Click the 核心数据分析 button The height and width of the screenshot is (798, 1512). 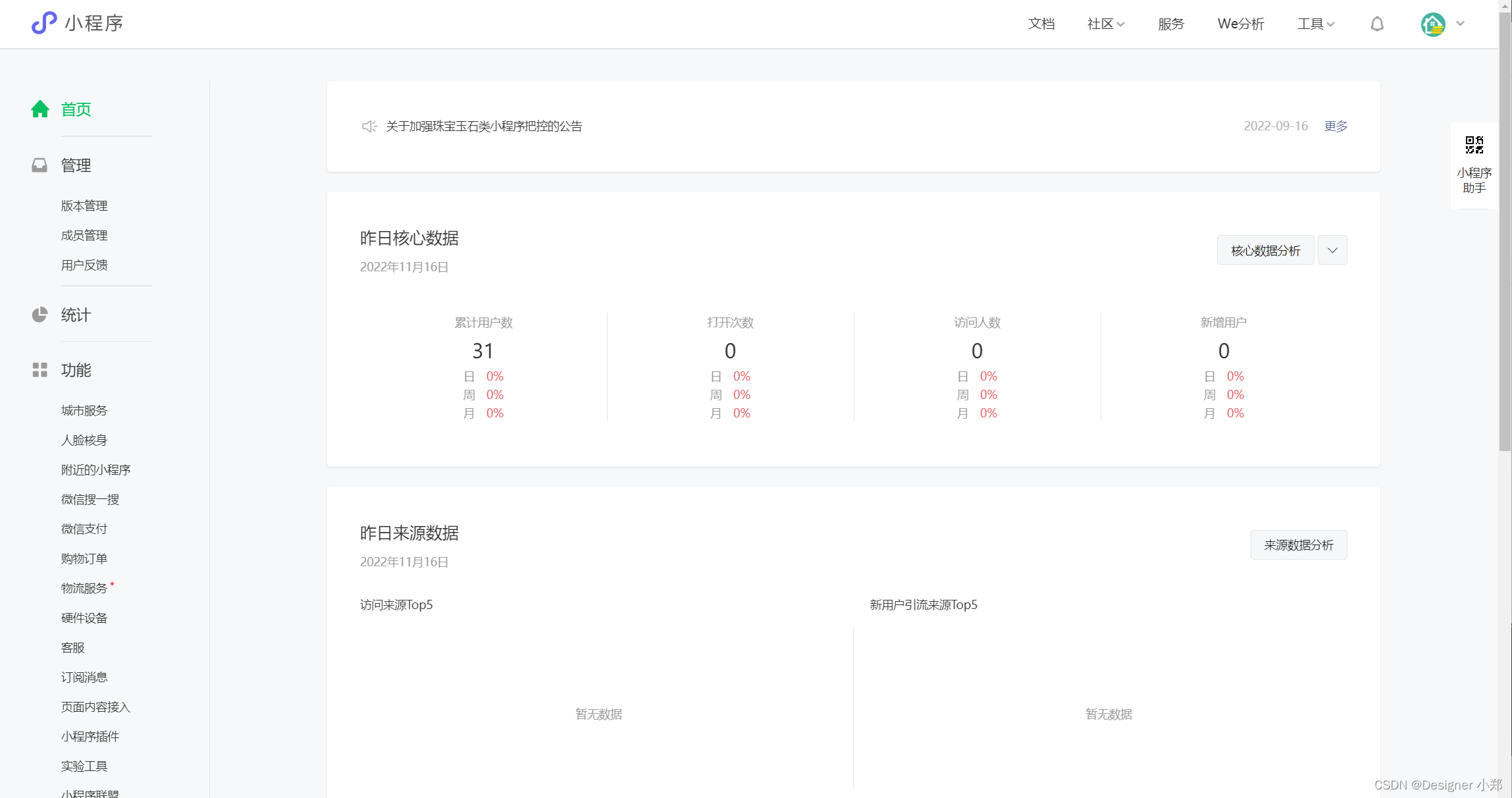(x=1265, y=250)
